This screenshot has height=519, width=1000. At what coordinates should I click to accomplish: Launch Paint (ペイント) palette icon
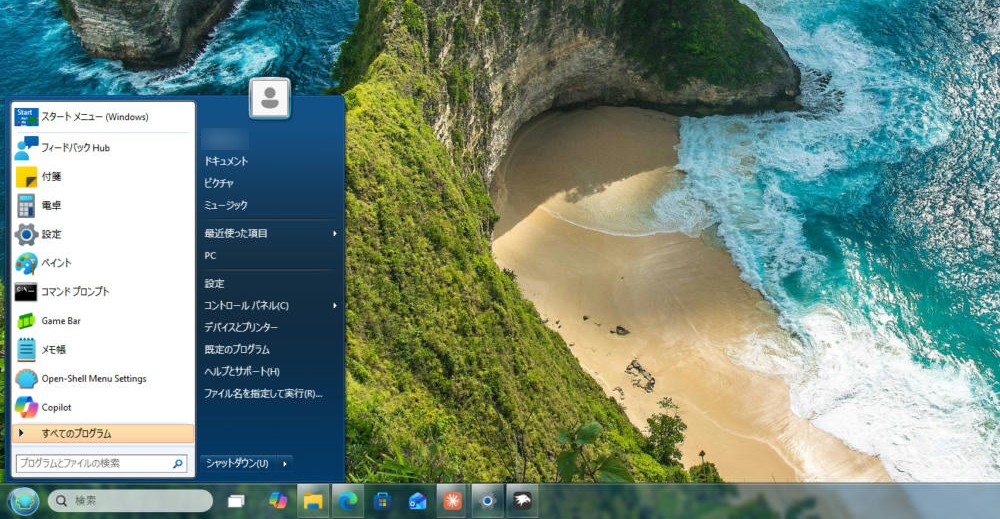pos(26,263)
